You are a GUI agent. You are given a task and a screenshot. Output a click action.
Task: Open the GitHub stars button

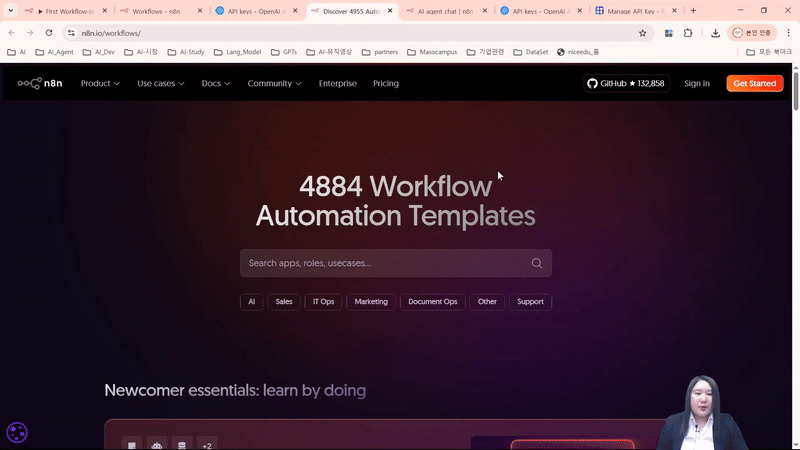[x=626, y=84]
